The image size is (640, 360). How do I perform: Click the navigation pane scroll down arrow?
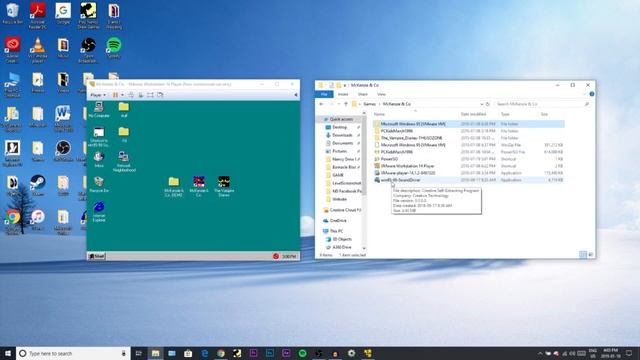pyautogui.click(x=364, y=248)
